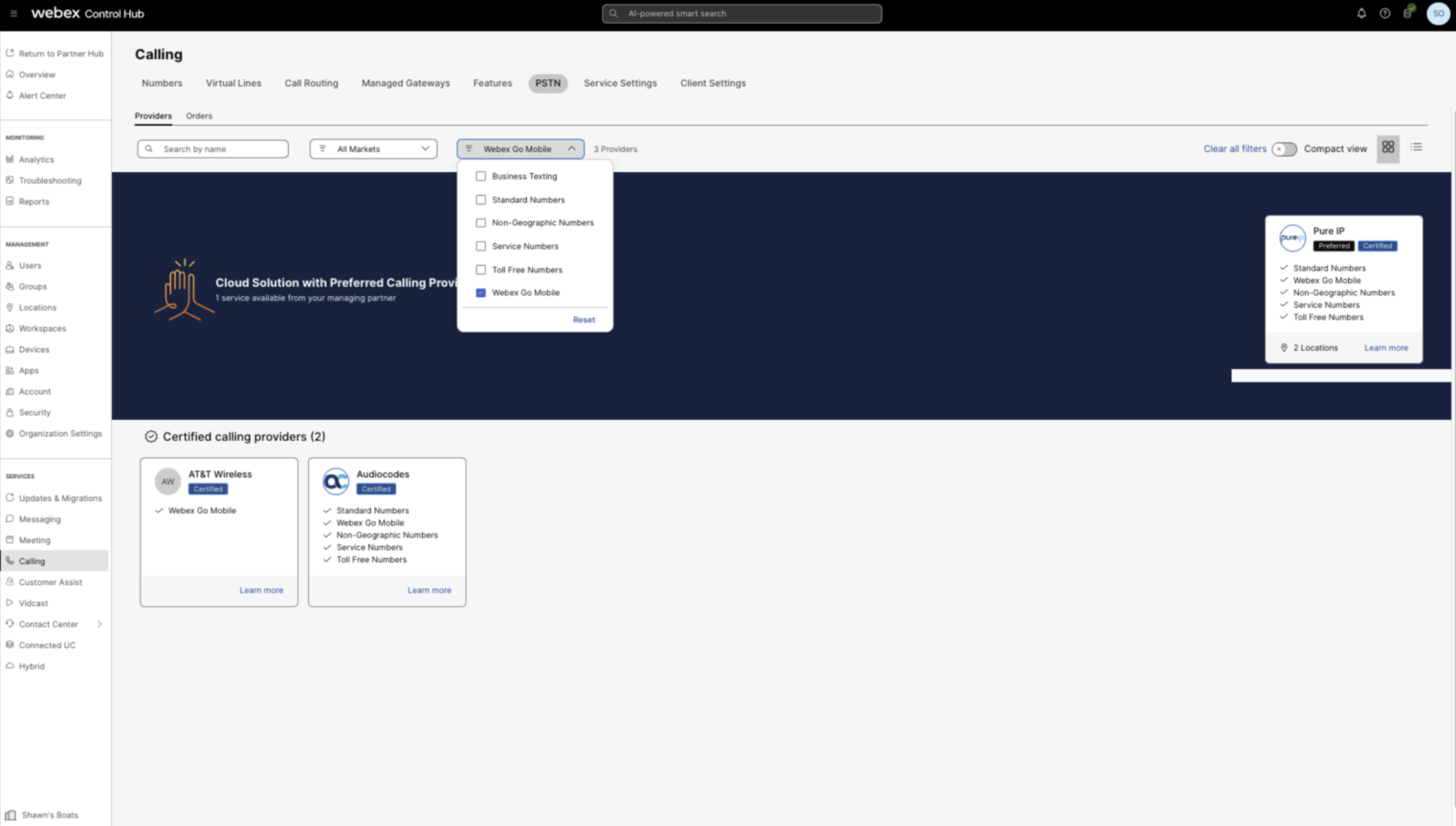Switch to the Features tab
The width and height of the screenshot is (1456, 826).
[492, 83]
